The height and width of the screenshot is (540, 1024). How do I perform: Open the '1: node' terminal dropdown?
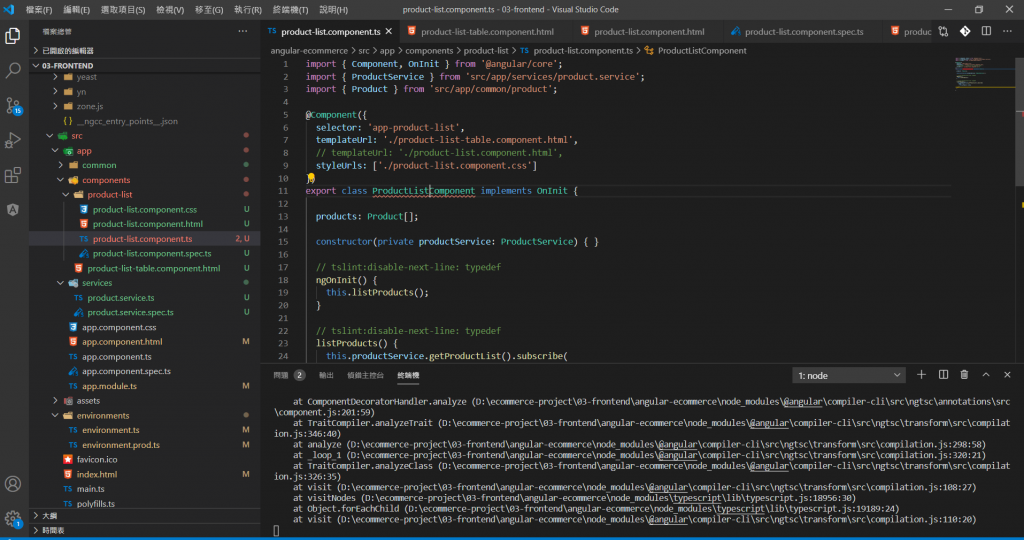click(x=848, y=375)
